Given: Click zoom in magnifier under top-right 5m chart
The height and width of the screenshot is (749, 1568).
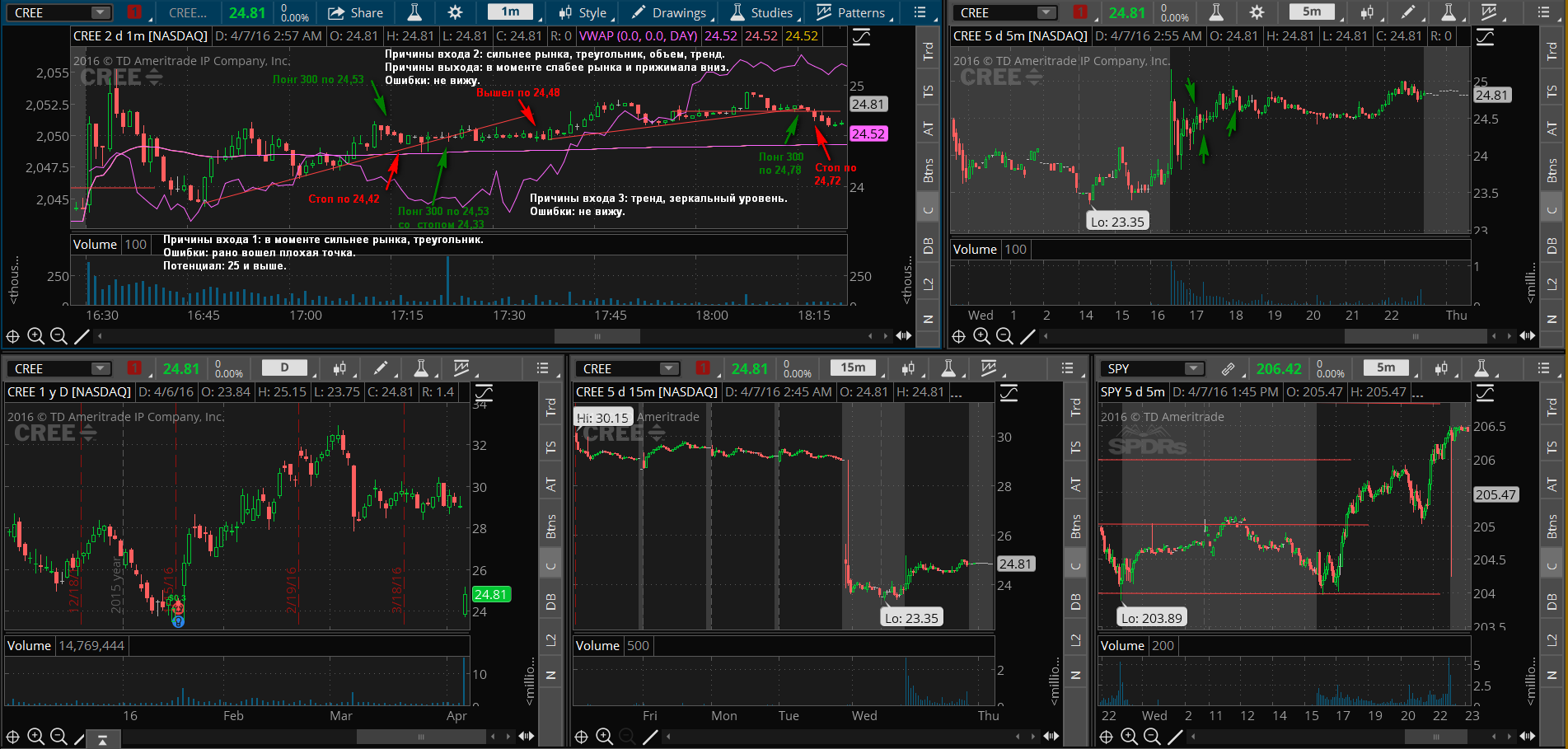Looking at the screenshot, I should tap(981, 336).
